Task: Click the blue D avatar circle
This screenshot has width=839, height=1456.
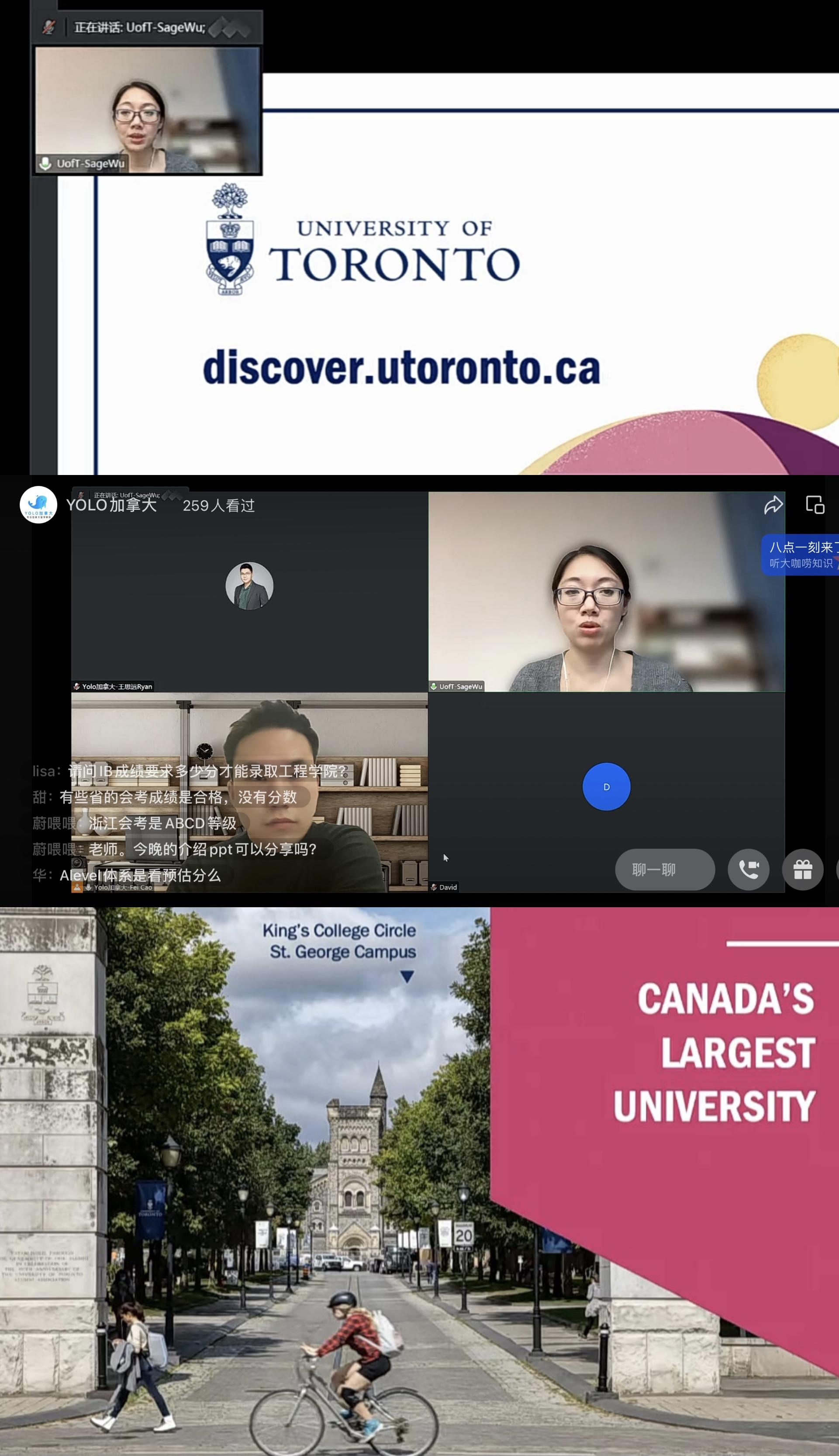Action: tap(606, 786)
